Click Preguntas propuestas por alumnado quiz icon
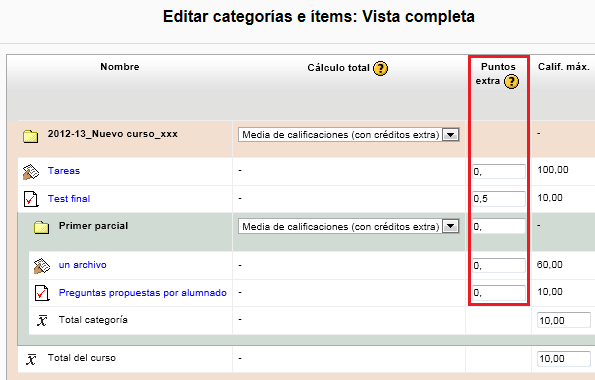595x380 pixels. 42,293
